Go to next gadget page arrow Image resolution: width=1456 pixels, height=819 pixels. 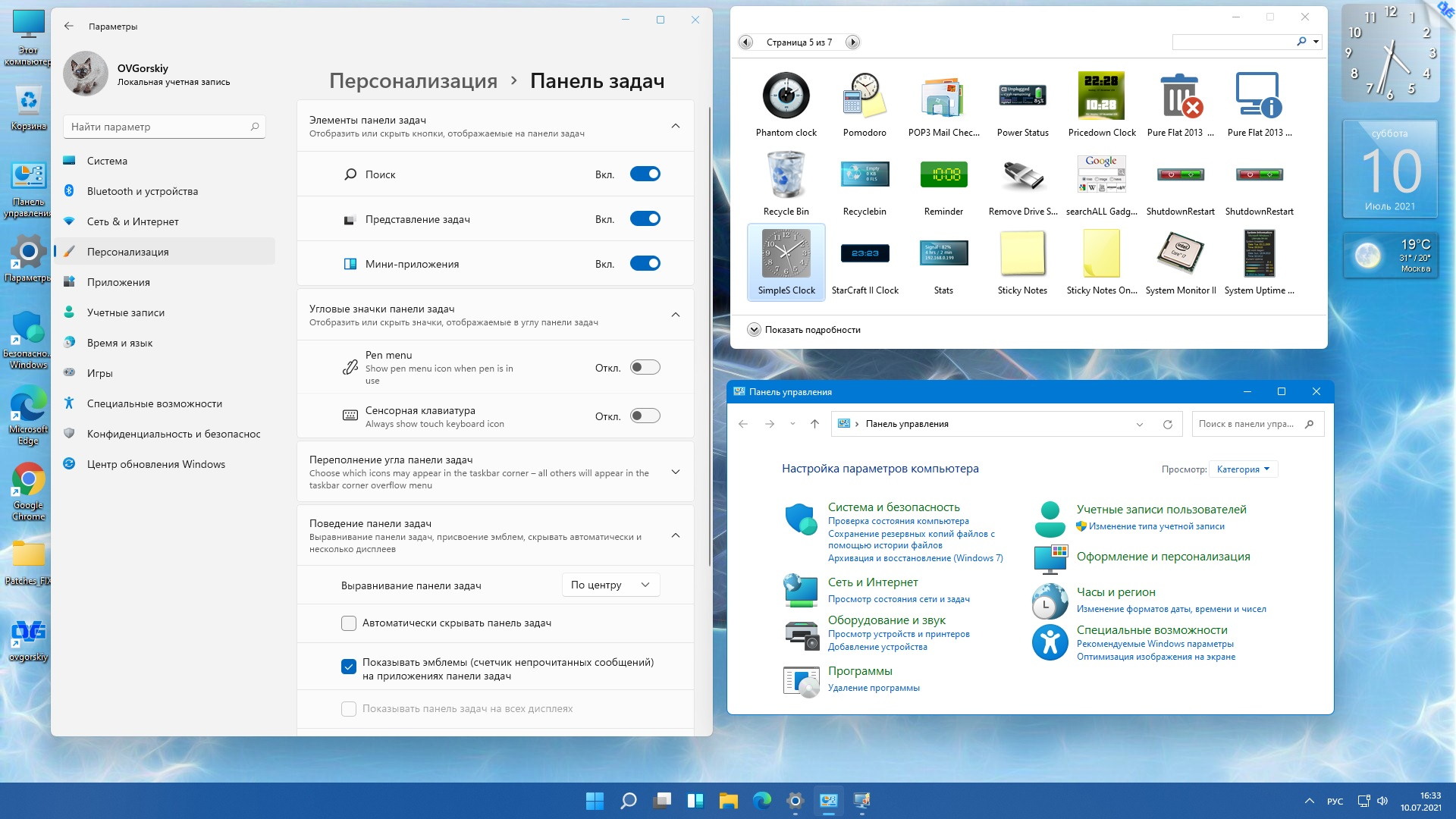point(852,42)
